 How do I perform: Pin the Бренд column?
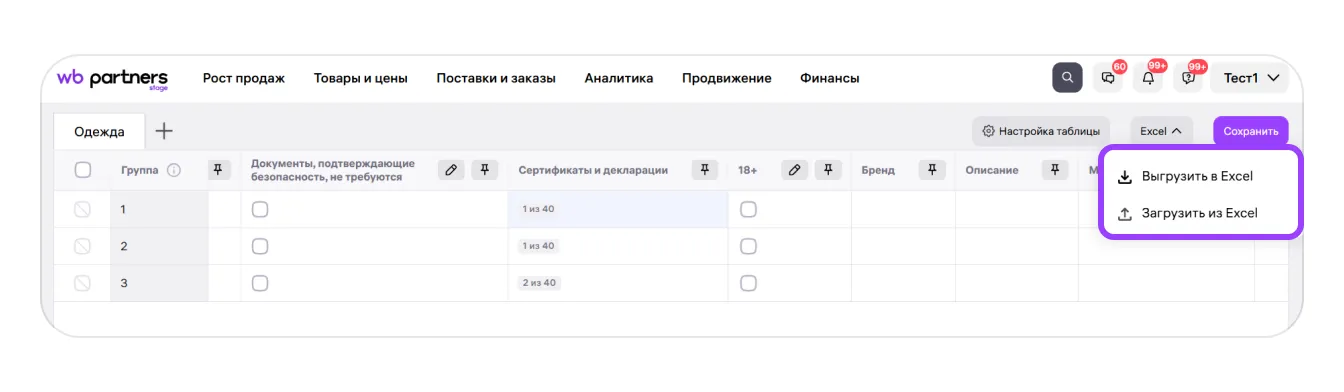(x=932, y=170)
